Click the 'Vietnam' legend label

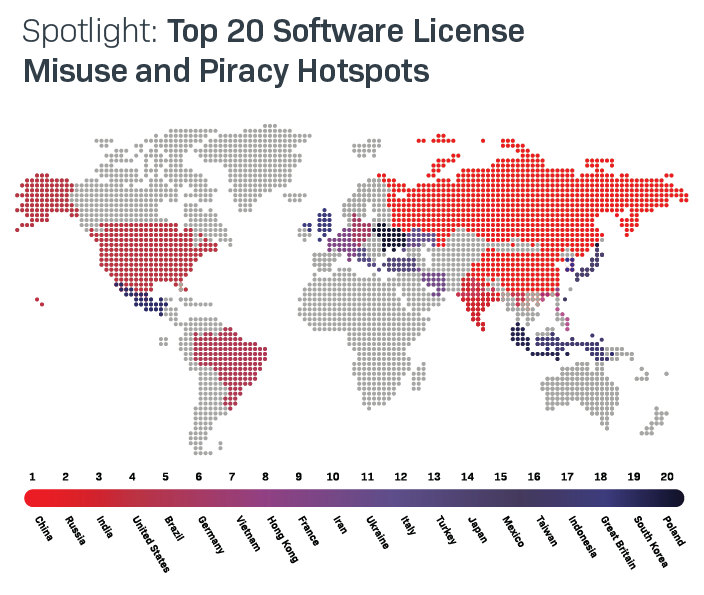pos(248,533)
